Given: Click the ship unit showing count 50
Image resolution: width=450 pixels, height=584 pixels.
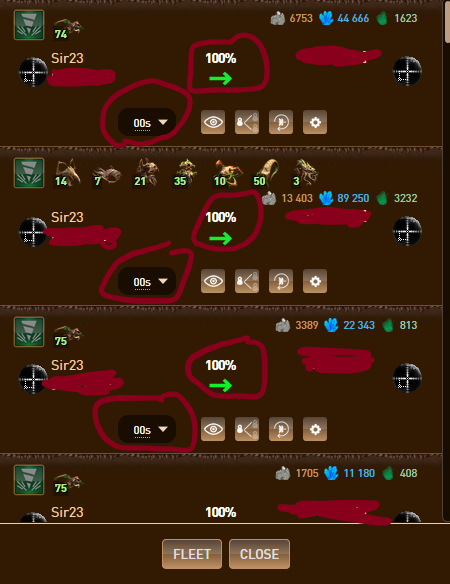Looking at the screenshot, I should tap(265, 173).
